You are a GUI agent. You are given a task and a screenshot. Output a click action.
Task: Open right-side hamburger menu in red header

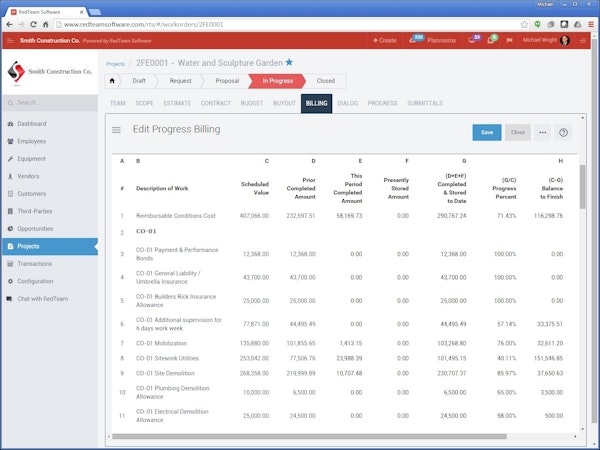pyautogui.click(x=582, y=41)
